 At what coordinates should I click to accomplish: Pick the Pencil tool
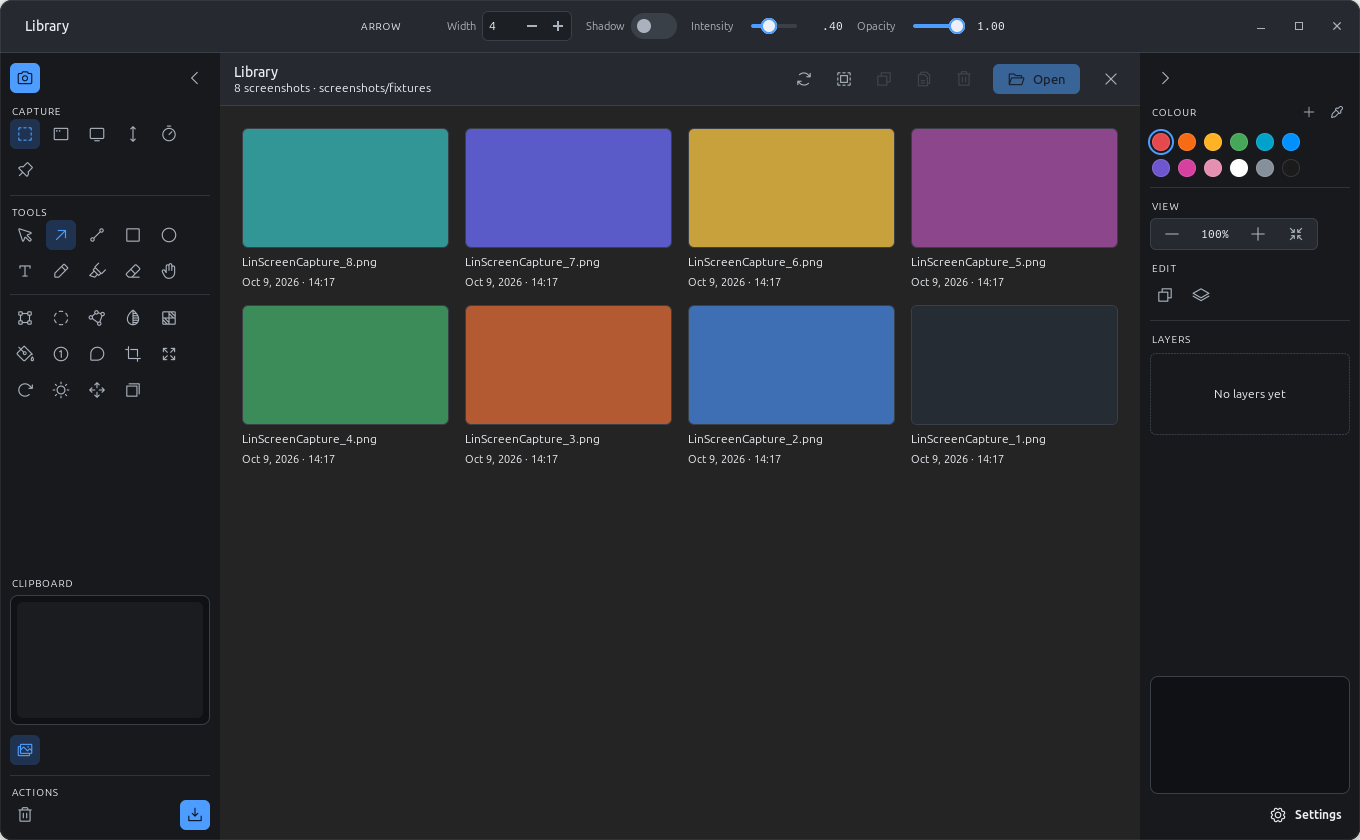pos(61,271)
